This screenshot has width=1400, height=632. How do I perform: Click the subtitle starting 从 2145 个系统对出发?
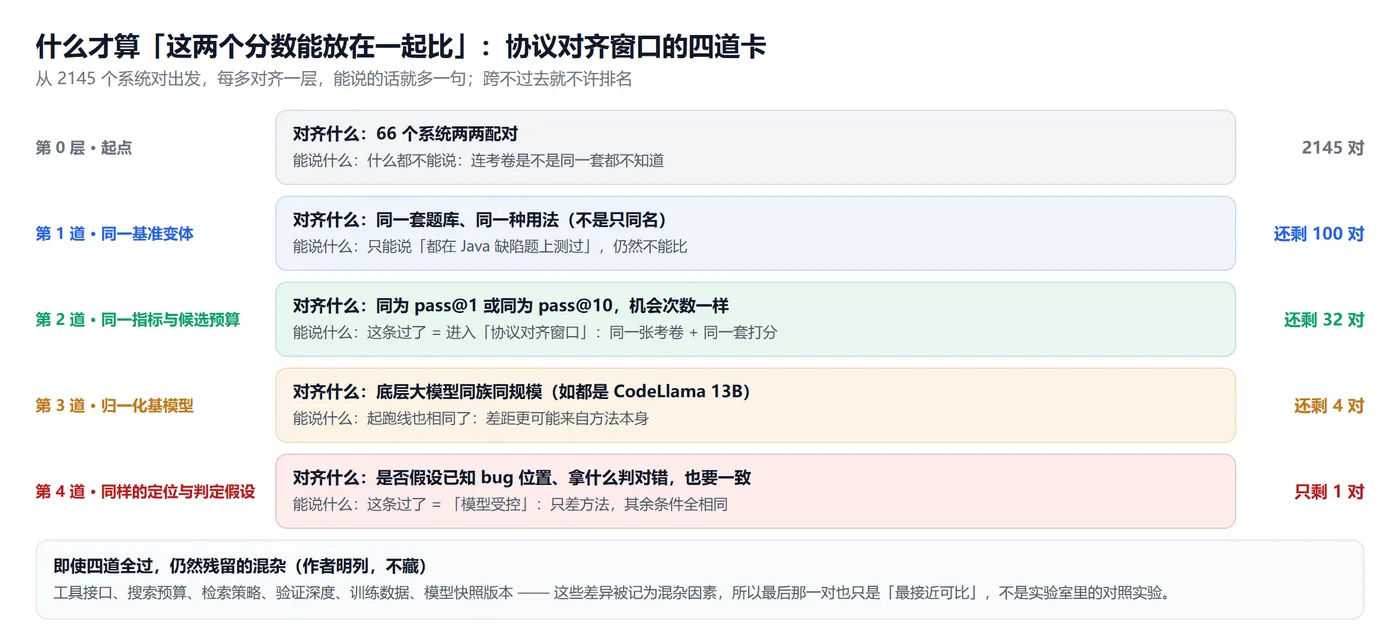click(334, 79)
